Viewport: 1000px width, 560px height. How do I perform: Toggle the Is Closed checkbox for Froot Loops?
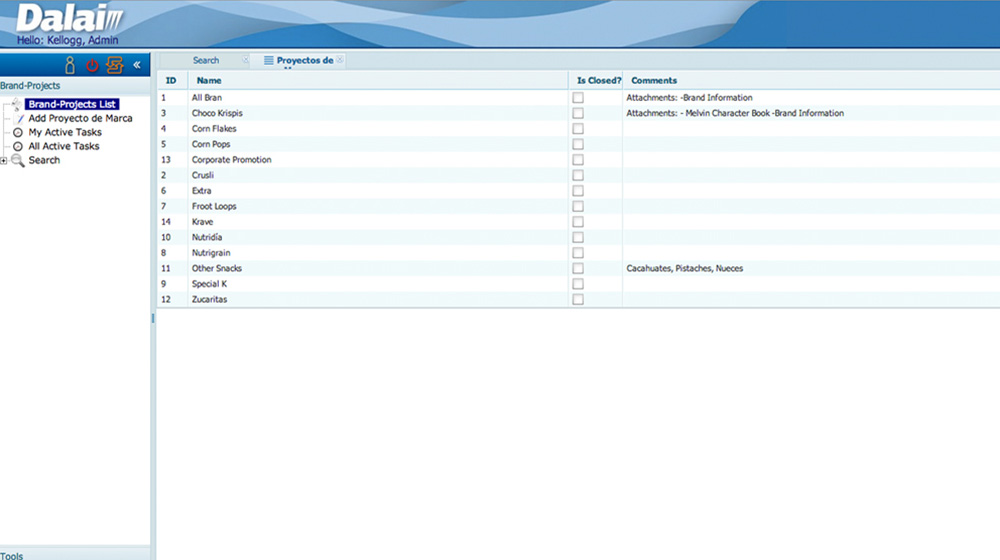(578, 206)
